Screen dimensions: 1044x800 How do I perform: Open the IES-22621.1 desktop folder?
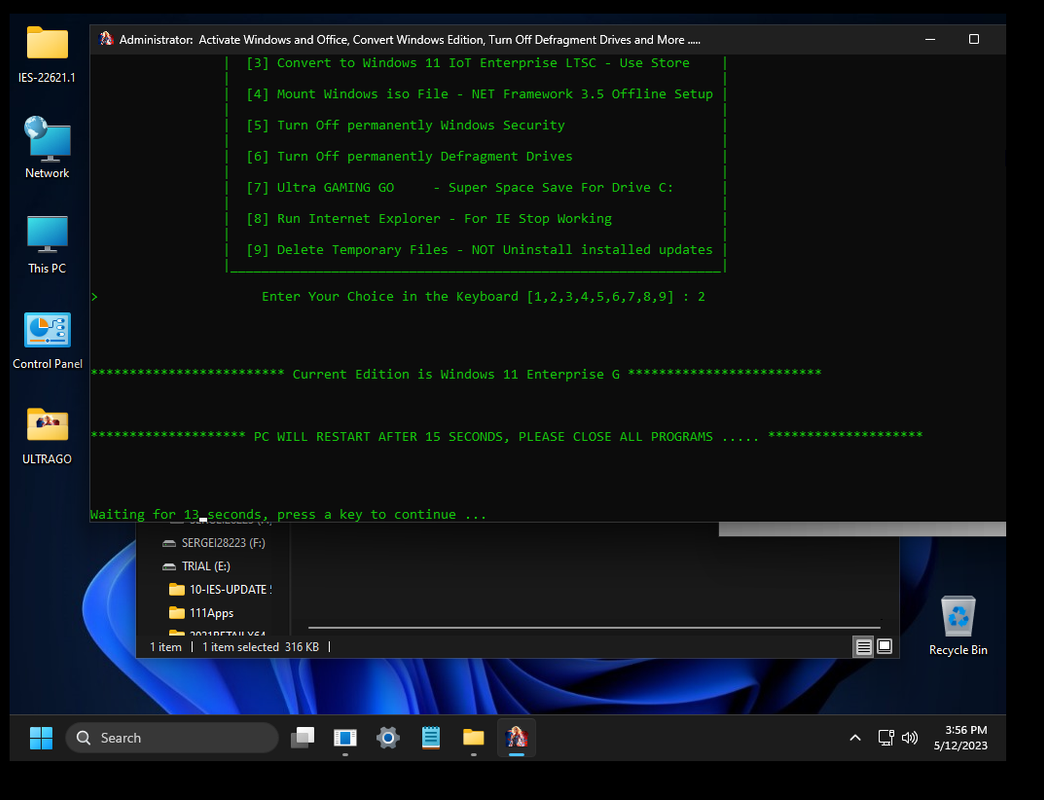47,55
